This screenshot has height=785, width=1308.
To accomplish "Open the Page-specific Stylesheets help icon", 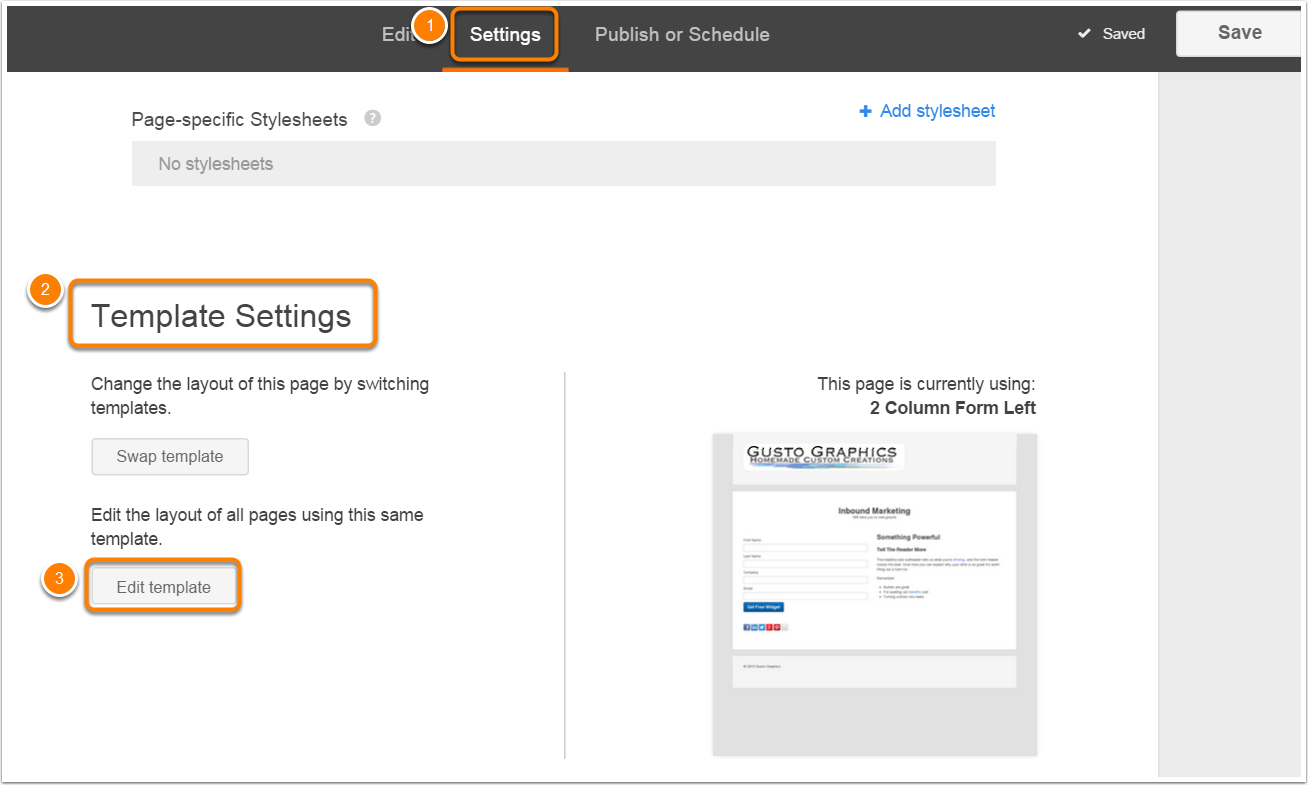I will pos(373,118).
